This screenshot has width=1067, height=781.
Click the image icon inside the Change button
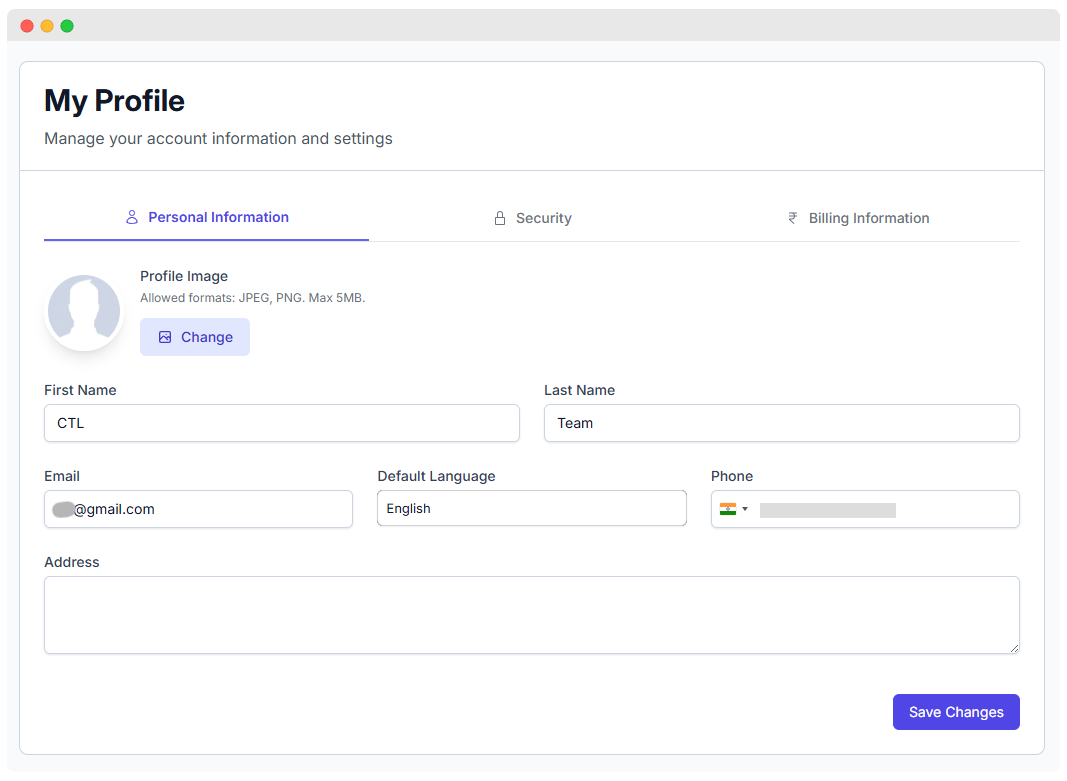click(x=165, y=337)
